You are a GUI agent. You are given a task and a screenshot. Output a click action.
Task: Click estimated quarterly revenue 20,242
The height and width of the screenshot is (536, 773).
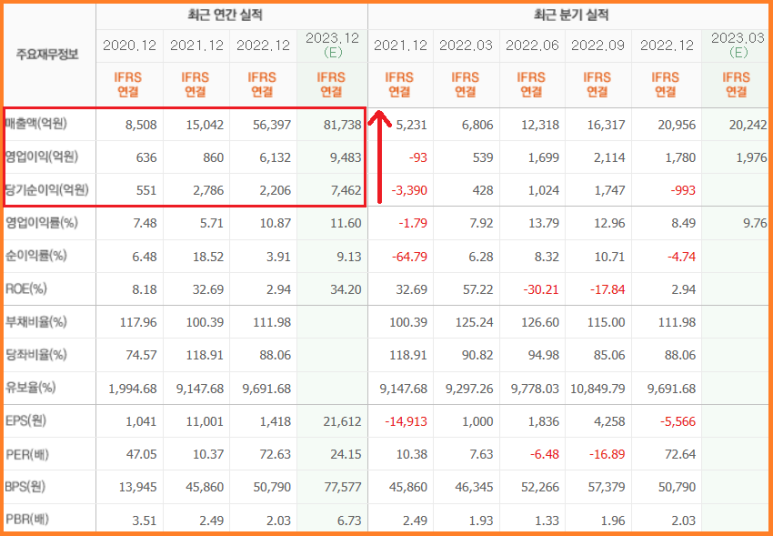(x=748, y=125)
